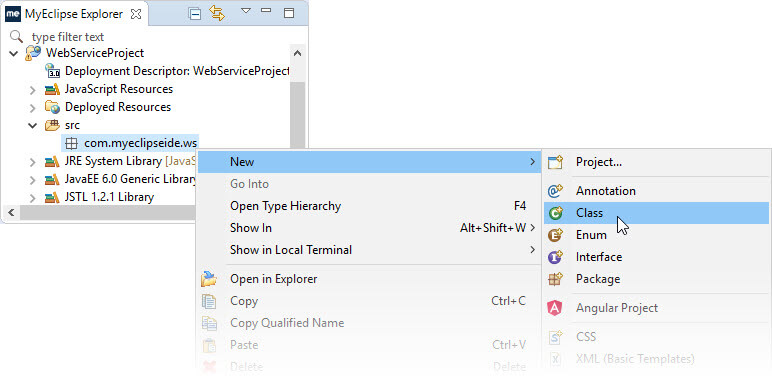
Task: Open Show in Local Terminal submenu
Action: [x=368, y=250]
